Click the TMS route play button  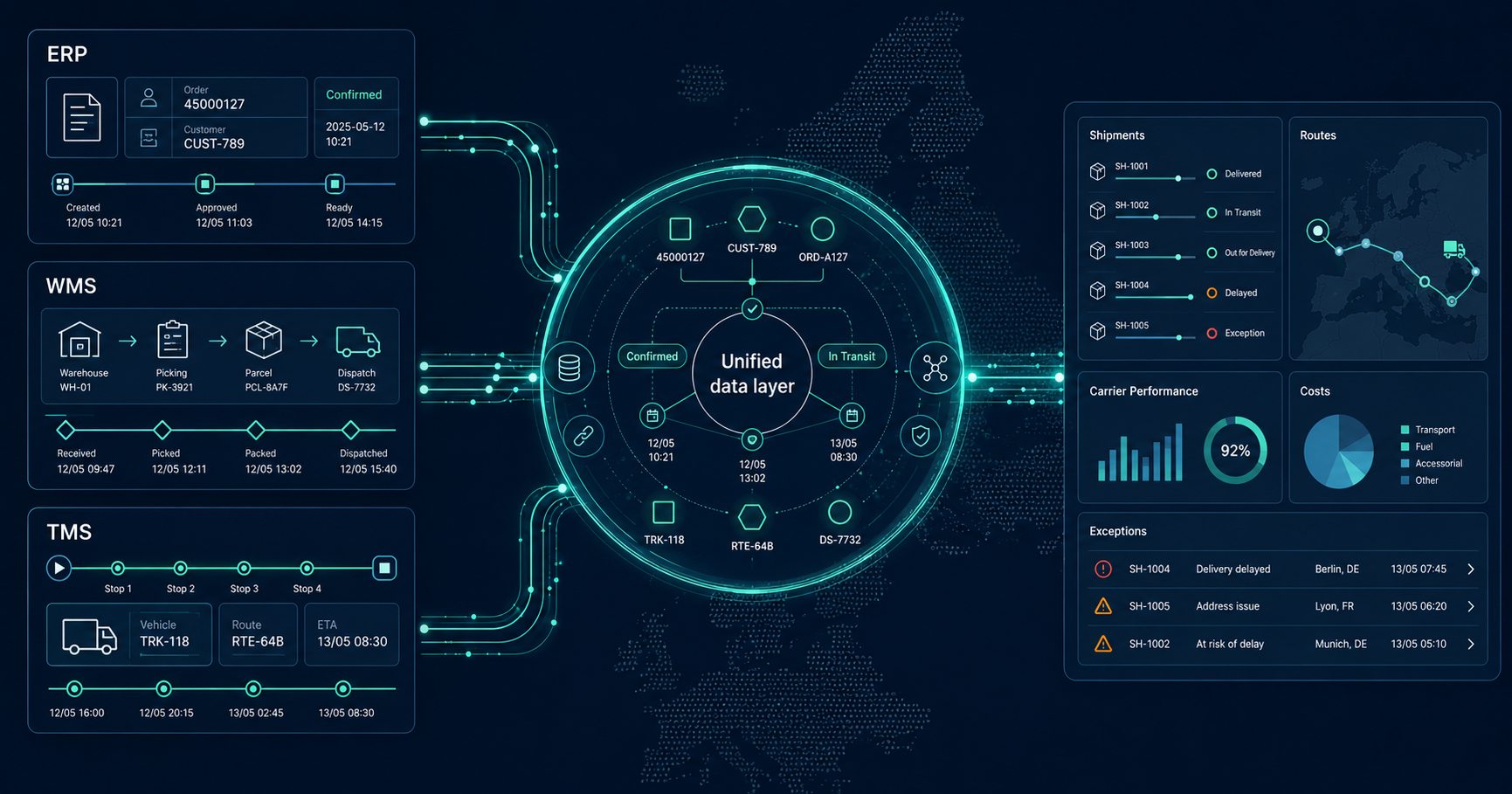pyautogui.click(x=59, y=568)
